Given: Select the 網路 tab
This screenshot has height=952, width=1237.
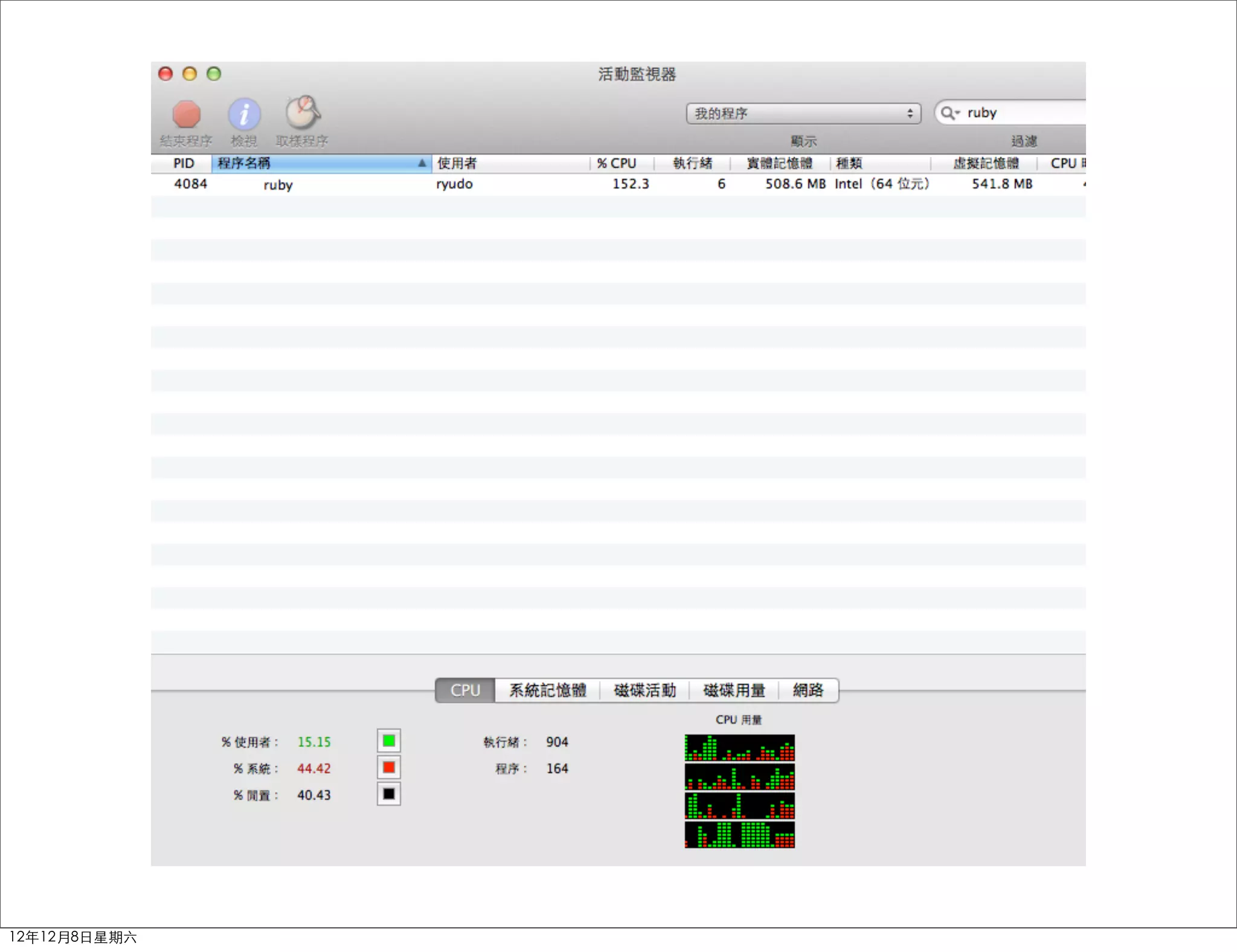Looking at the screenshot, I should [808, 690].
